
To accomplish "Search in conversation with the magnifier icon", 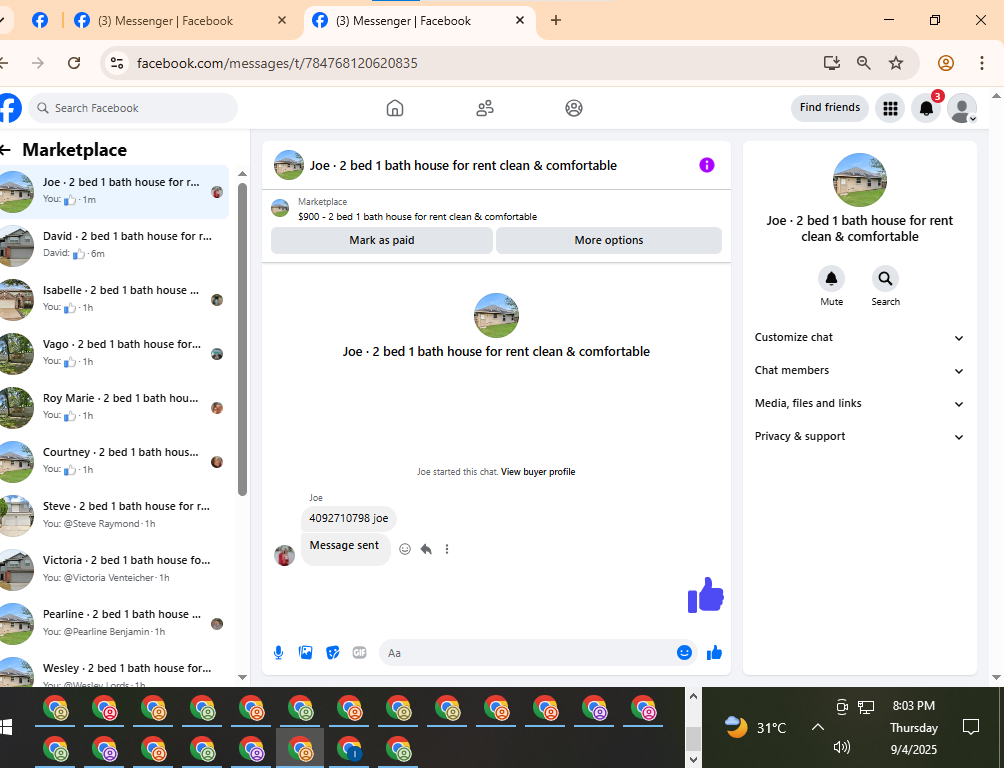I will [x=885, y=279].
